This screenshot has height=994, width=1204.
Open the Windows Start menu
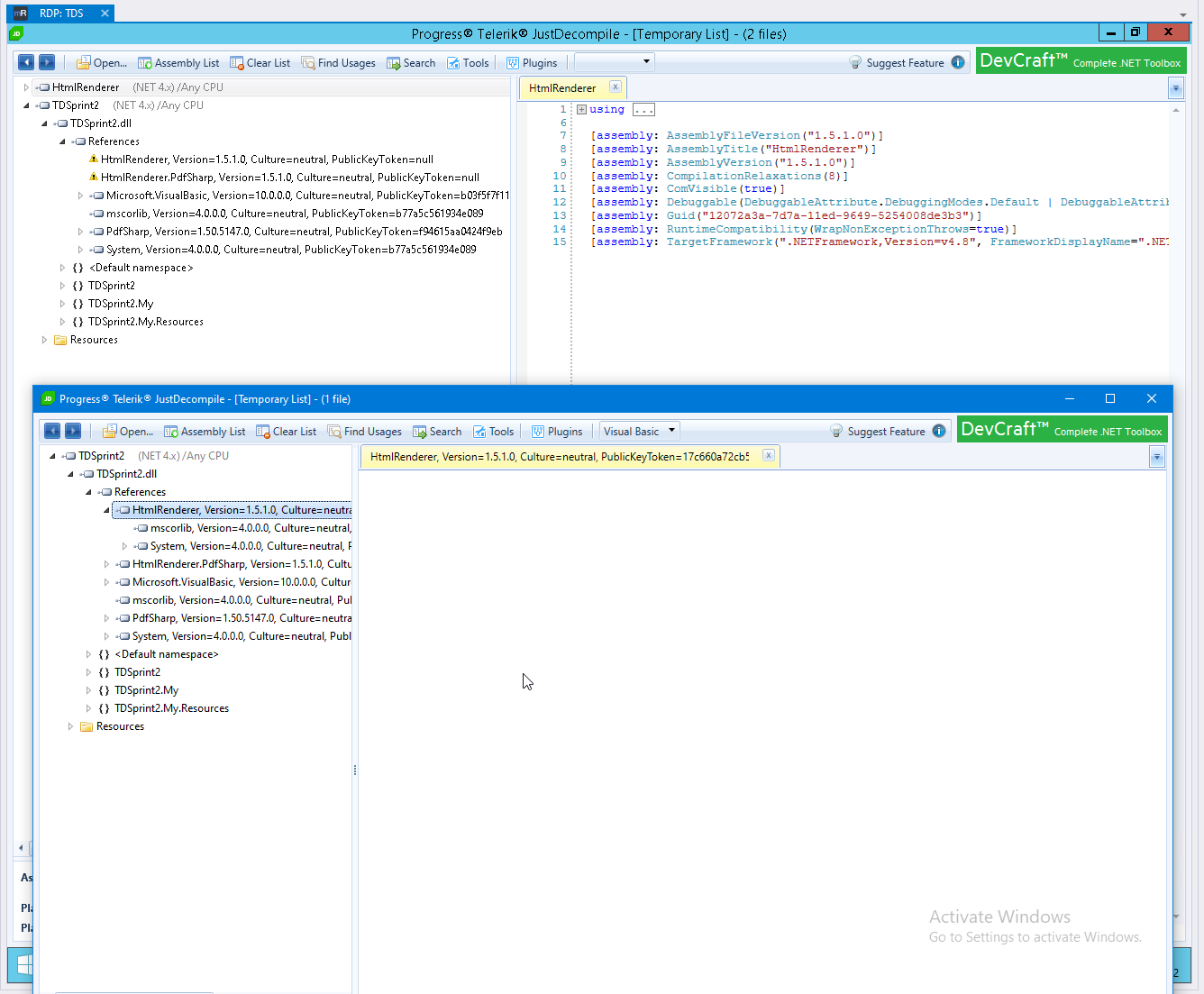tap(23, 964)
